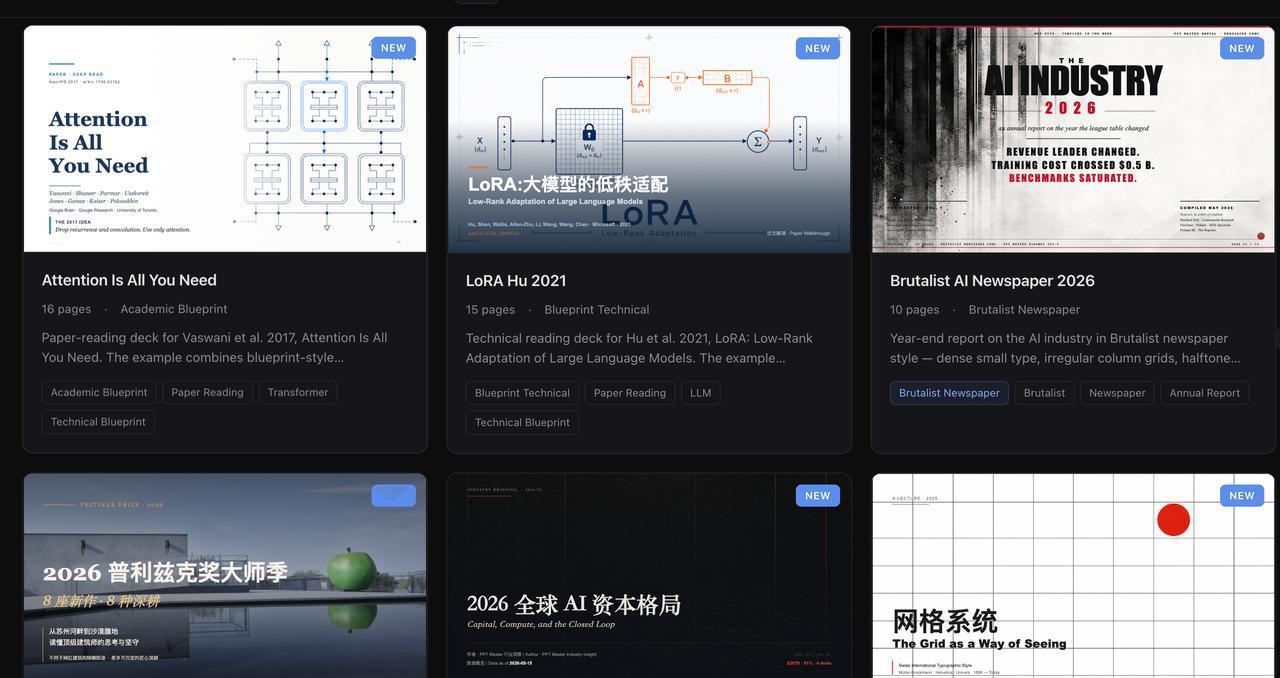
Task: Click 'Blueprint Technical' style label beside 15 pages
Action: [597, 309]
